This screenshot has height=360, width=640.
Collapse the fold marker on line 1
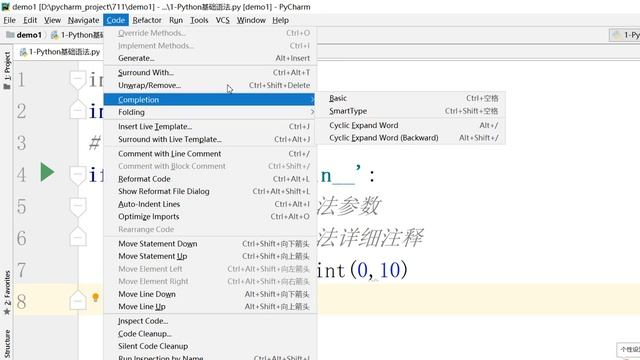[x=78, y=80]
